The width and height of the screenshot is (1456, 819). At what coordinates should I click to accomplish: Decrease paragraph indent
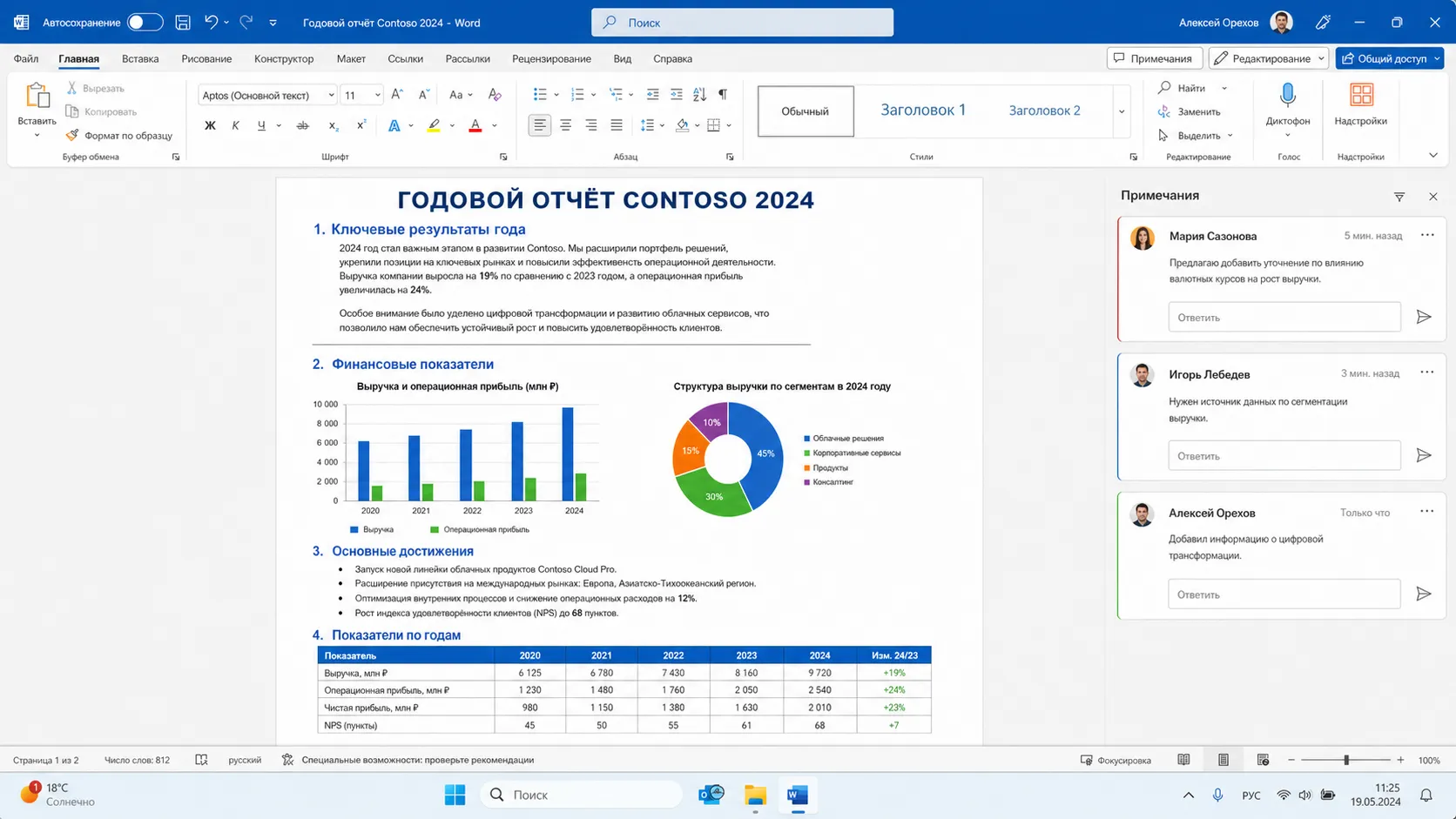tap(652, 94)
